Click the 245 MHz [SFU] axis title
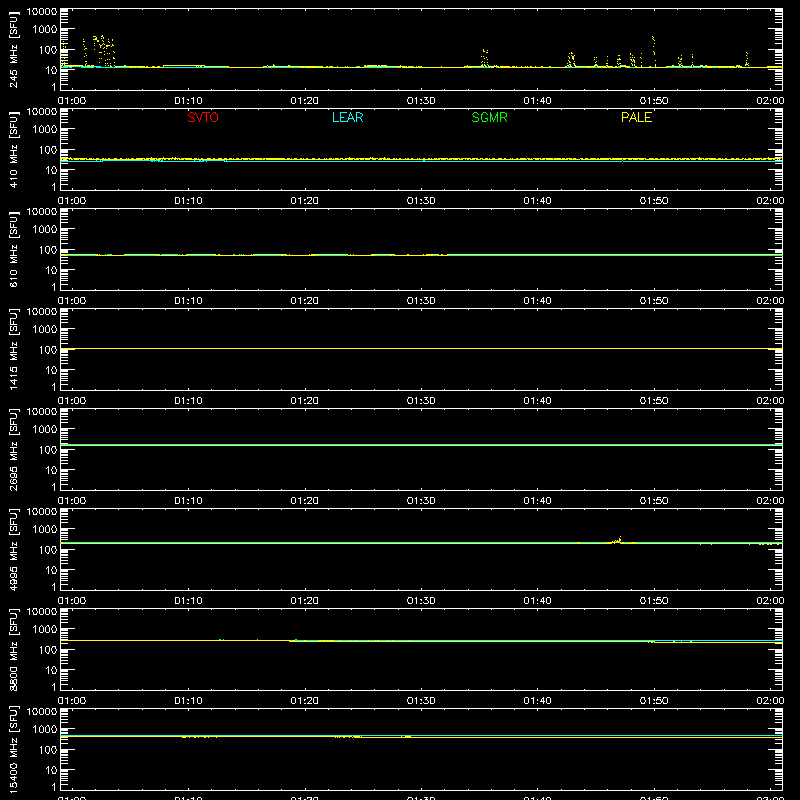Viewport: 800px width, 800px height. [x=13, y=49]
